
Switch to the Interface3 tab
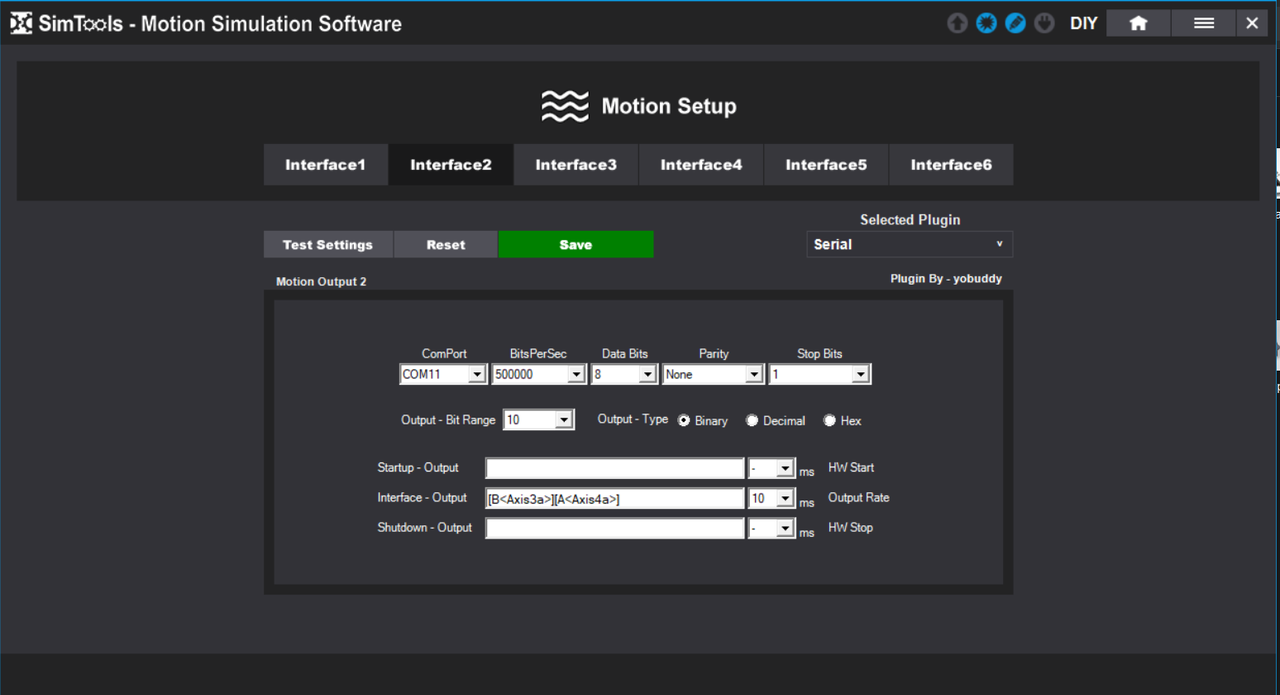click(x=576, y=165)
